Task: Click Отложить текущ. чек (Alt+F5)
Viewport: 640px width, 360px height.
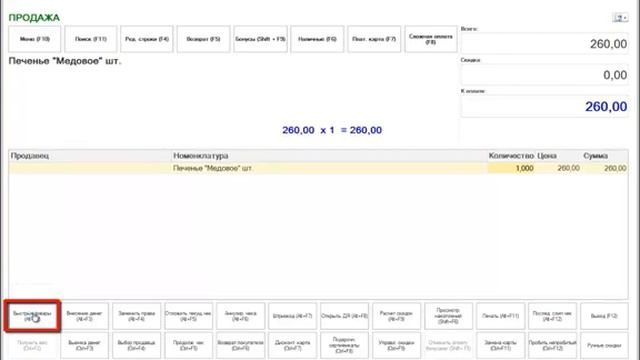Action: [x=189, y=316]
